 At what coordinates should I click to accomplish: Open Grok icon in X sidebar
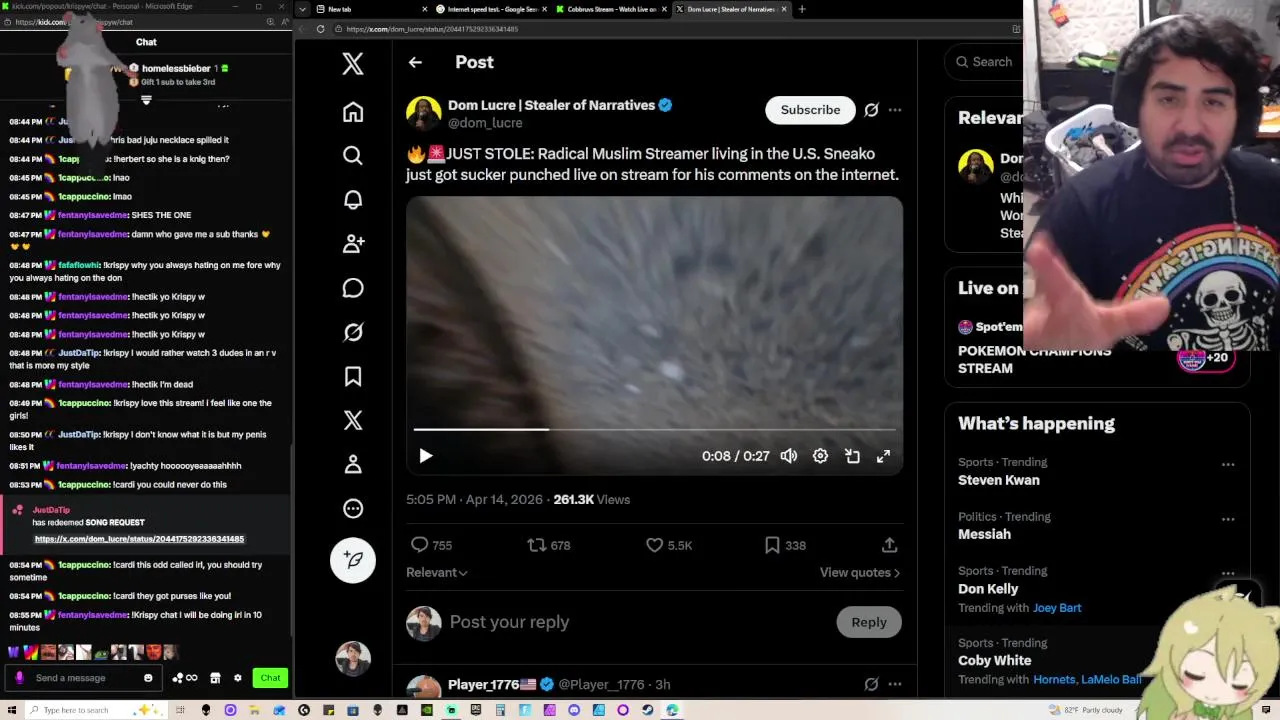pyautogui.click(x=353, y=332)
